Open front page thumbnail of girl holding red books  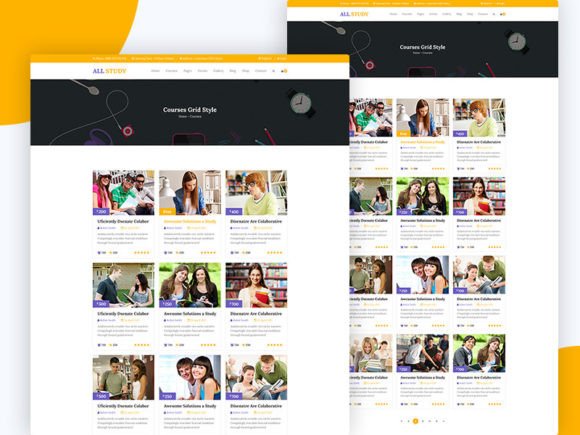pyautogui.click(x=256, y=285)
